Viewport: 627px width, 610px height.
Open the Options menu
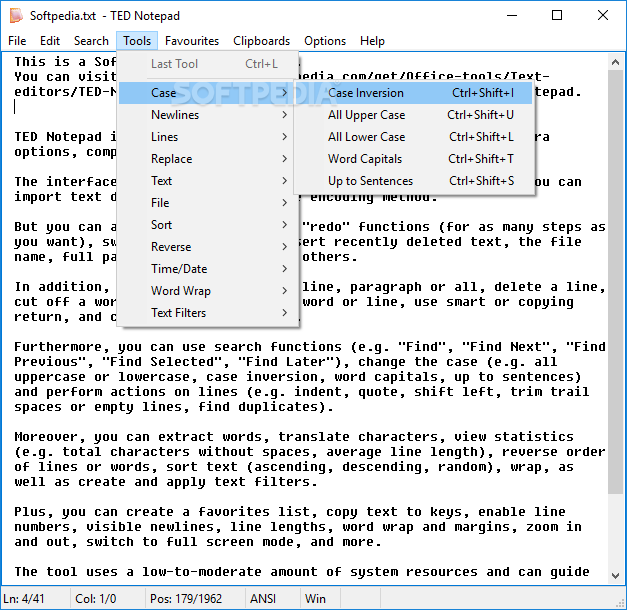(x=325, y=41)
